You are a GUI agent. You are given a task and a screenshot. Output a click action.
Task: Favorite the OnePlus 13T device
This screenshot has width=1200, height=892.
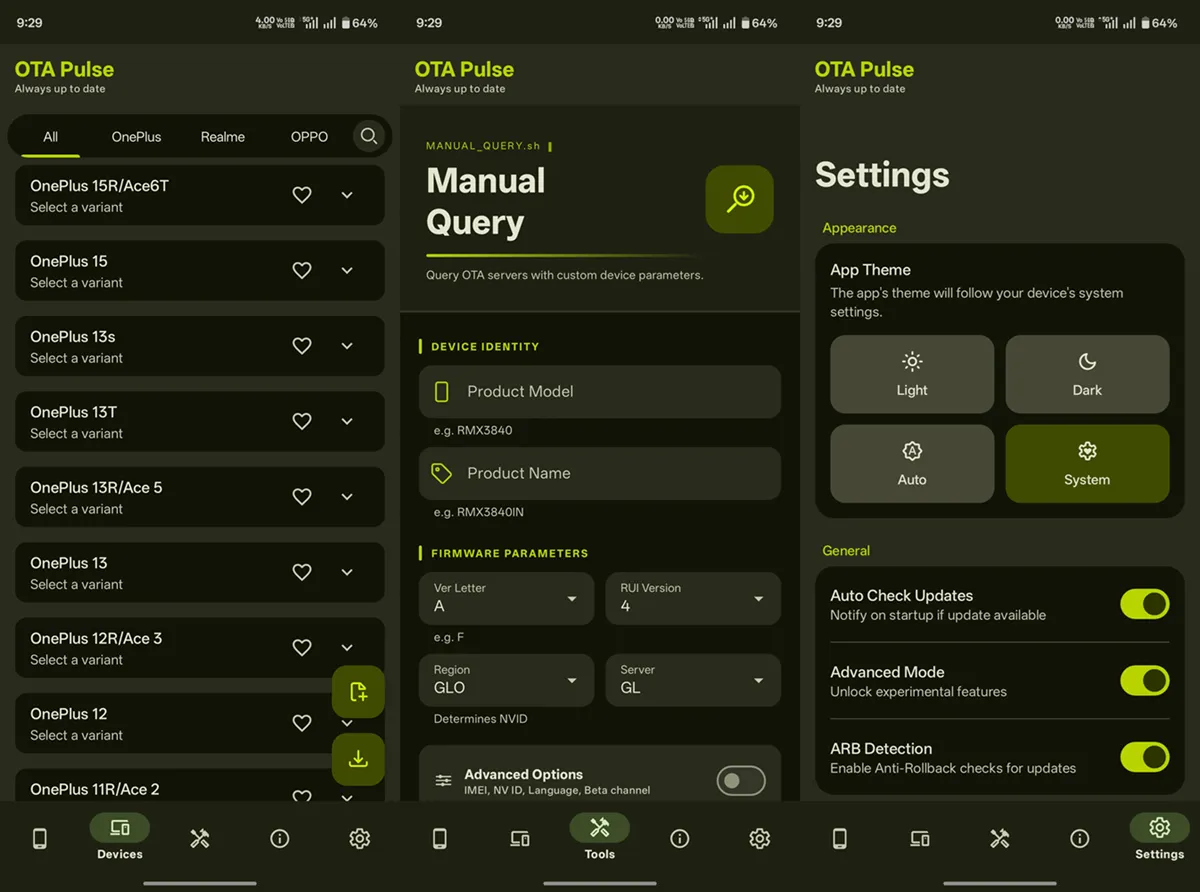click(x=302, y=421)
